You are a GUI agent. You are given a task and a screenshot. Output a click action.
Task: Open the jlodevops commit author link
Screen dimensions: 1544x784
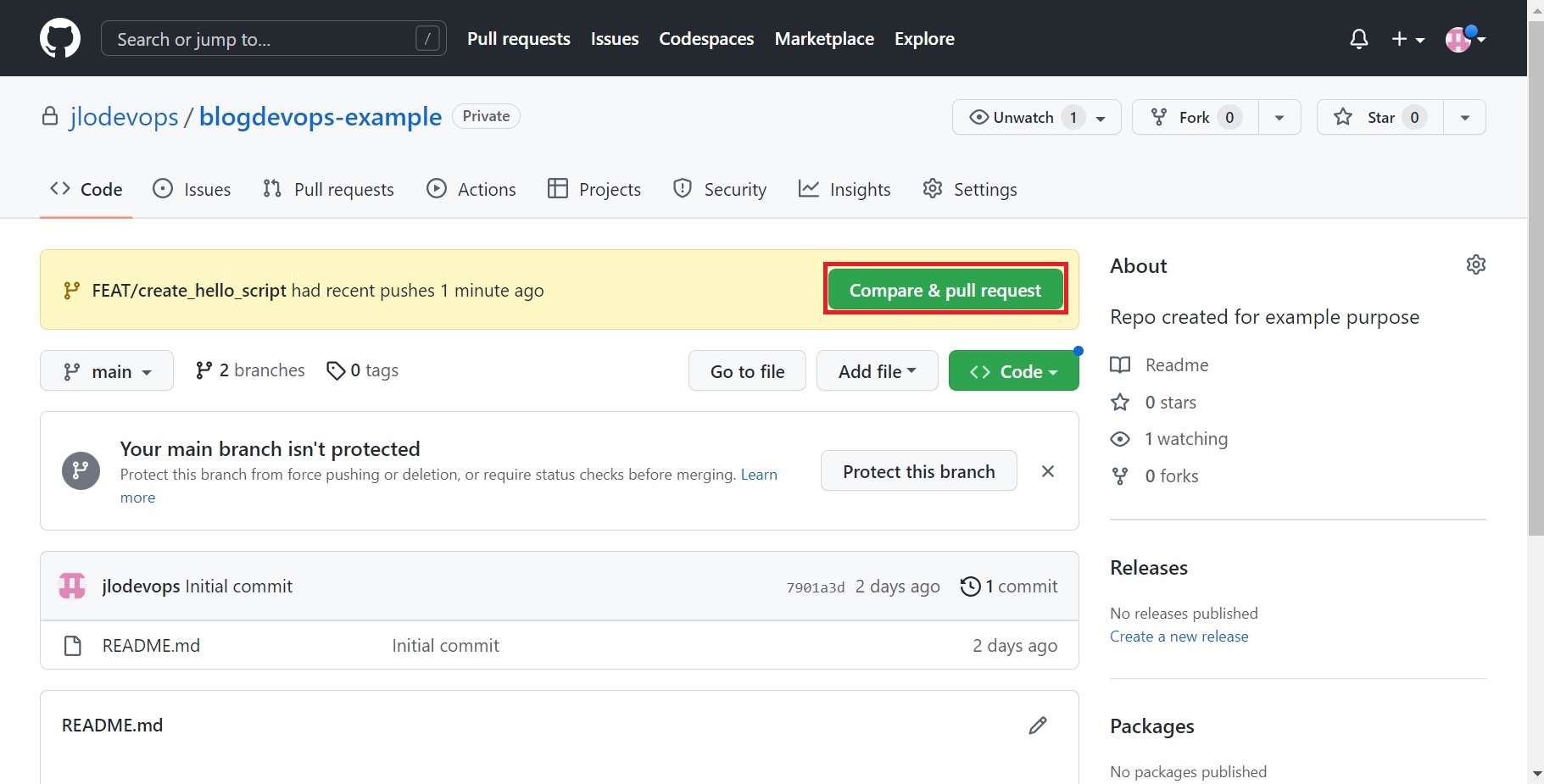click(141, 587)
